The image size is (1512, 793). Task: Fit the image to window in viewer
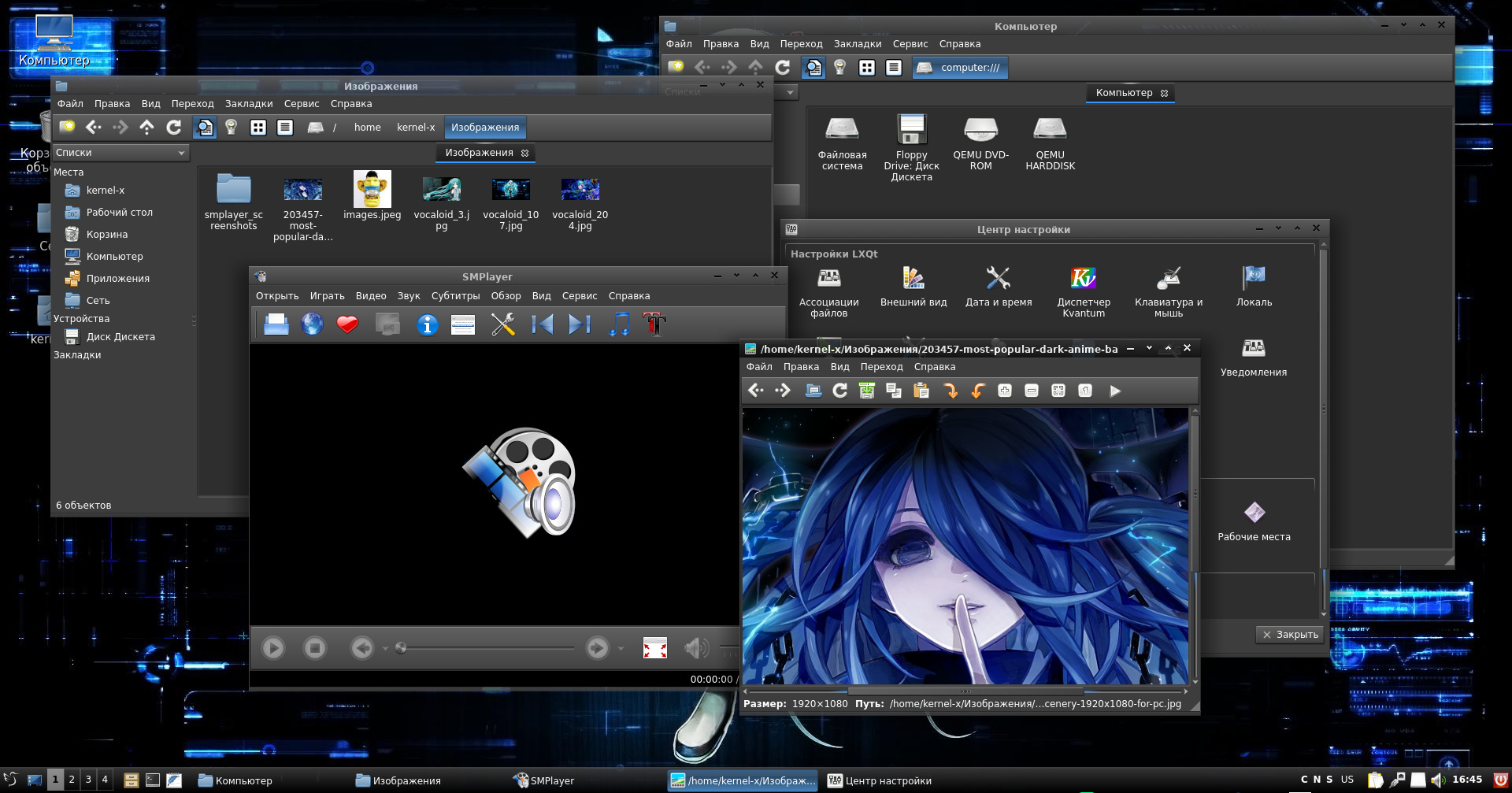1058,391
